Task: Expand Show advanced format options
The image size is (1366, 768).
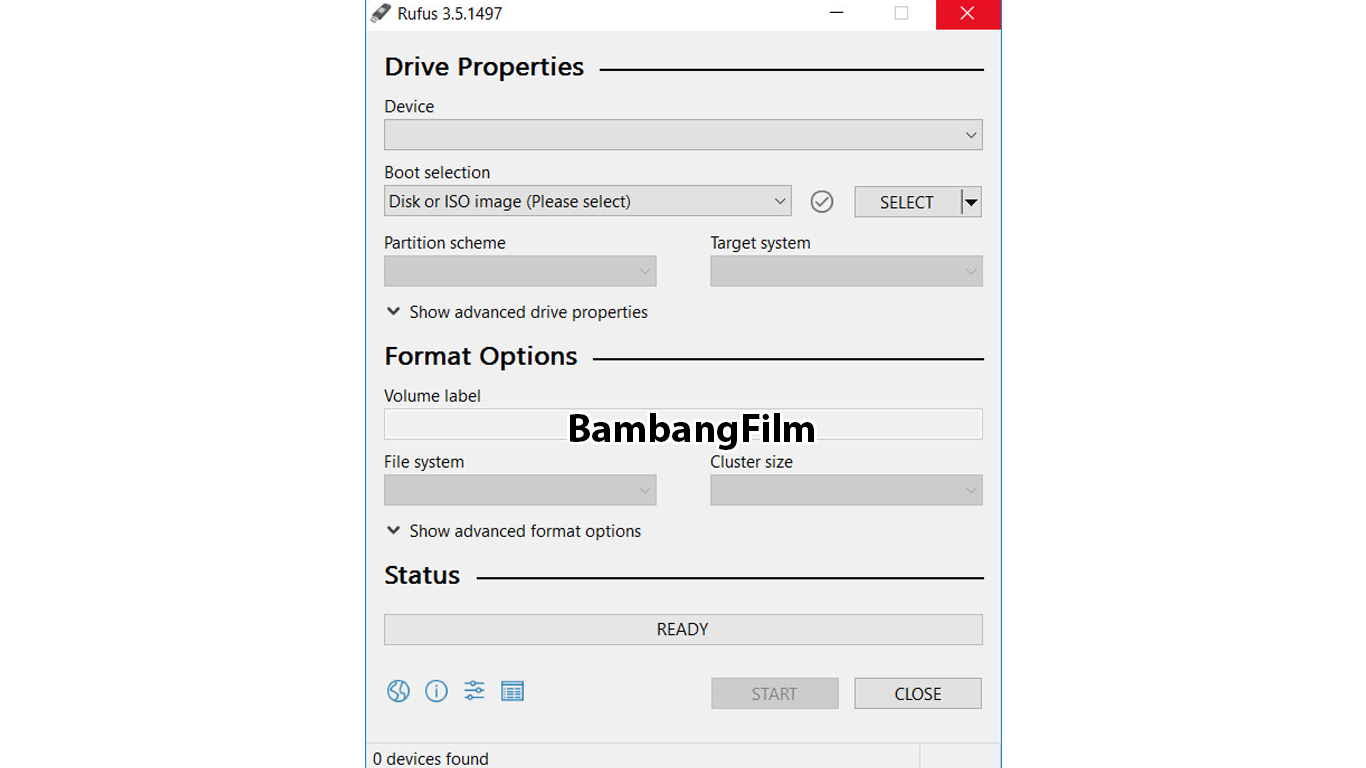Action: (514, 531)
